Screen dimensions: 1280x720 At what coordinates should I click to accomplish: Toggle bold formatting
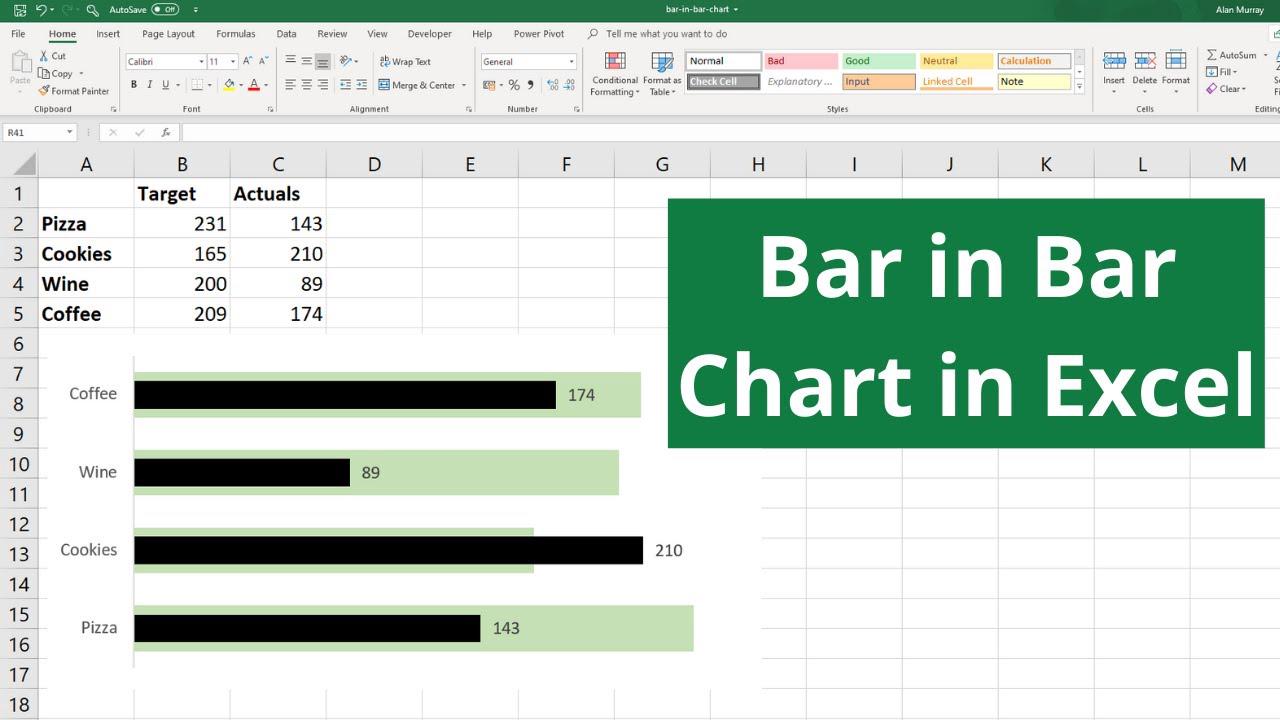coord(133,85)
